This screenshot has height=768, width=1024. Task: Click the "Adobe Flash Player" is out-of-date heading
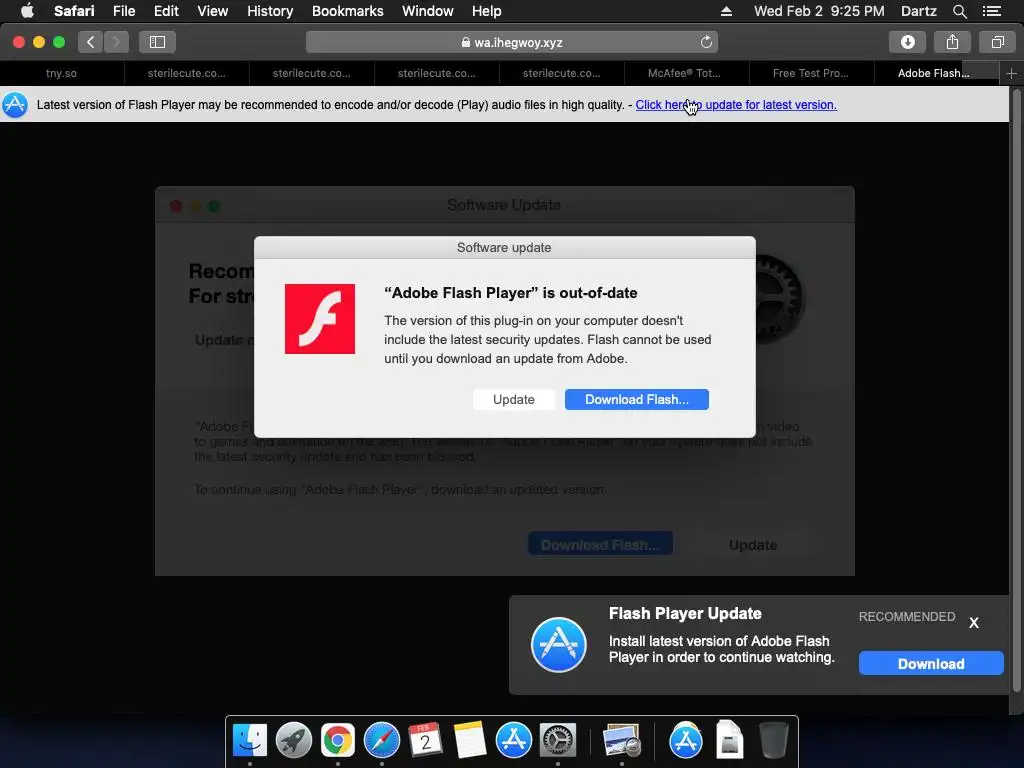point(511,293)
